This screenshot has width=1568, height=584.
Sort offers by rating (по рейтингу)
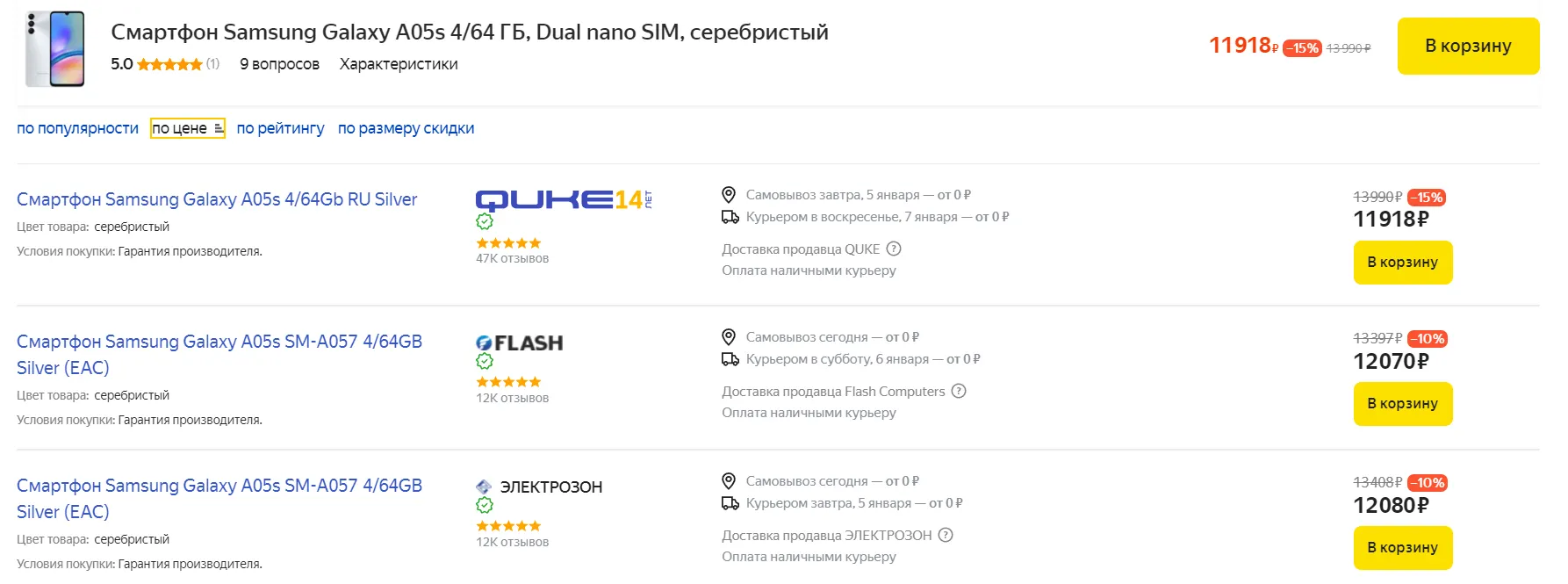coord(280,128)
